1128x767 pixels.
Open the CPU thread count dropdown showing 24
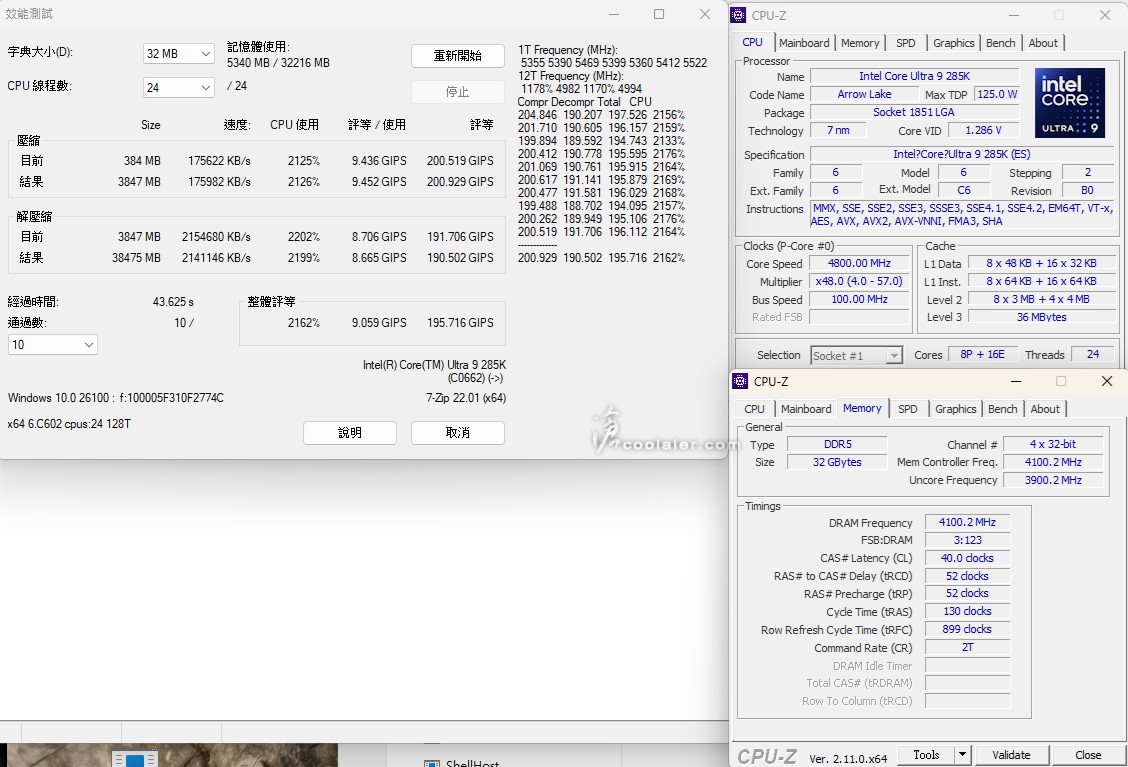tap(178, 87)
